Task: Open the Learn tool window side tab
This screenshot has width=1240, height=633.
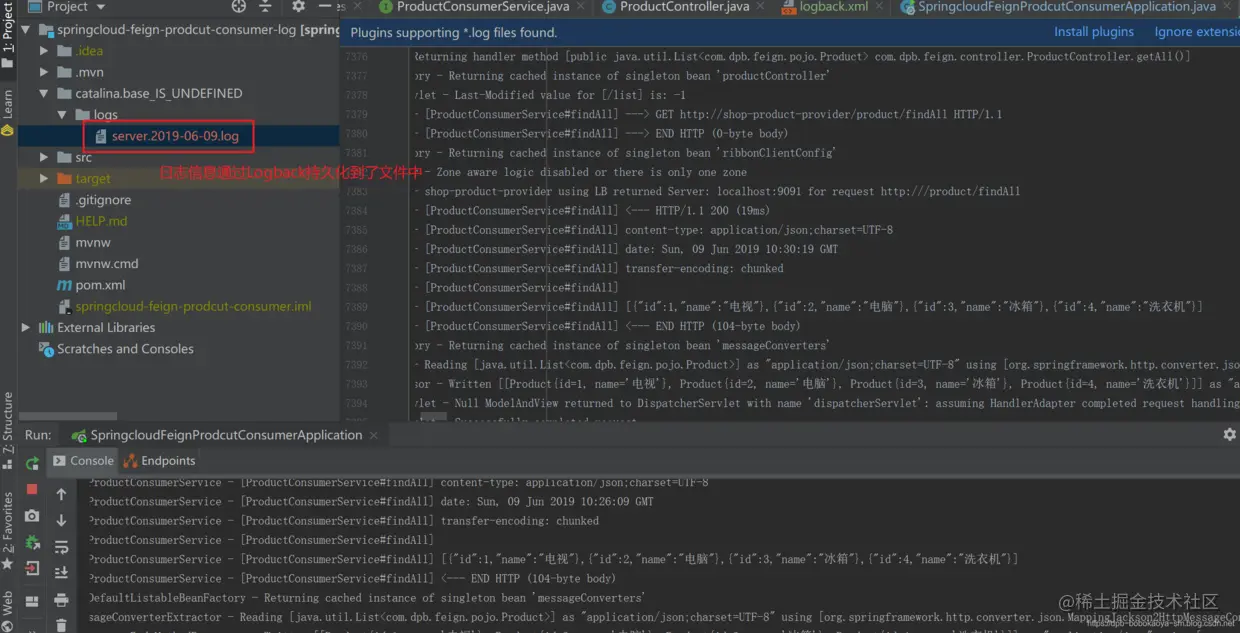Action: coord(8,112)
